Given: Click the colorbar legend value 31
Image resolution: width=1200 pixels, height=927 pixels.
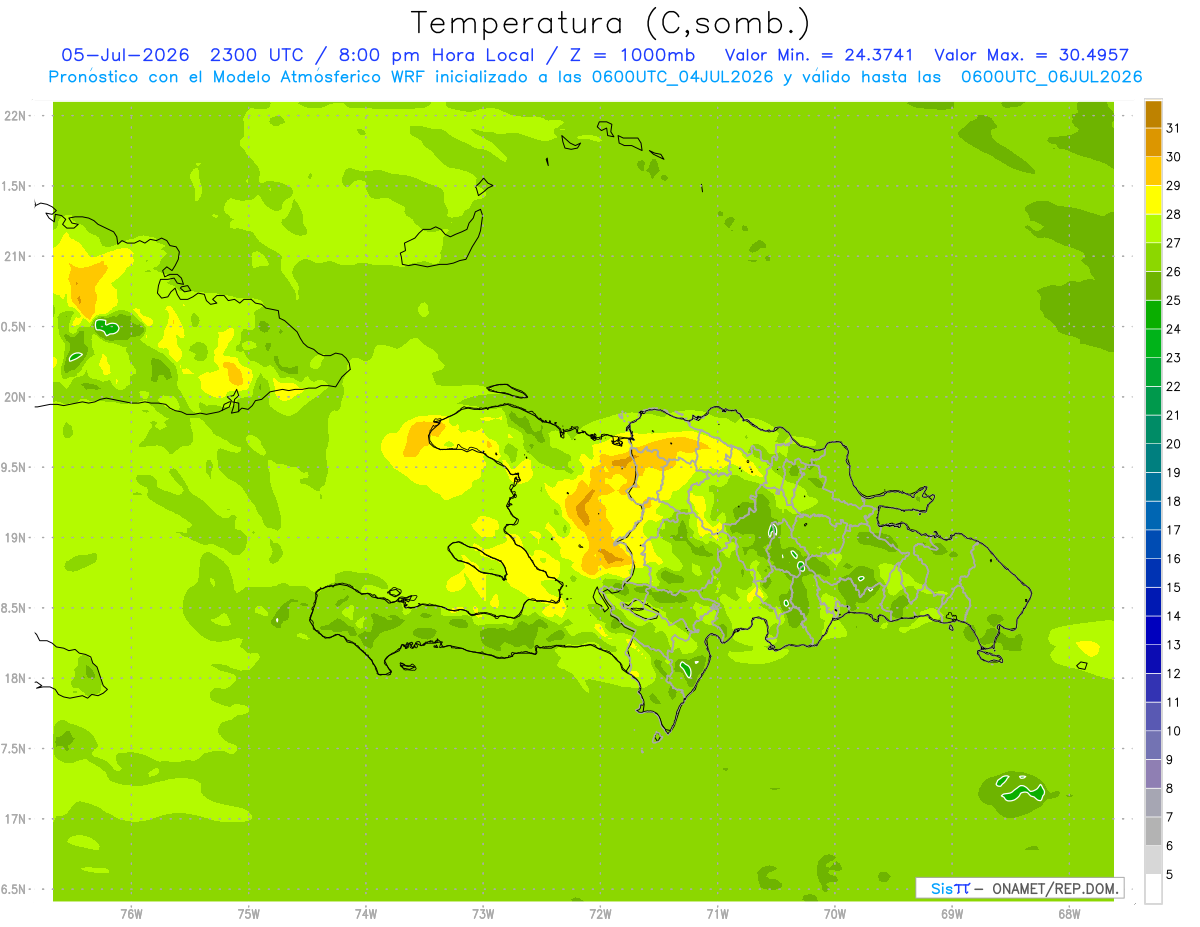Looking at the screenshot, I should 1174,127.
